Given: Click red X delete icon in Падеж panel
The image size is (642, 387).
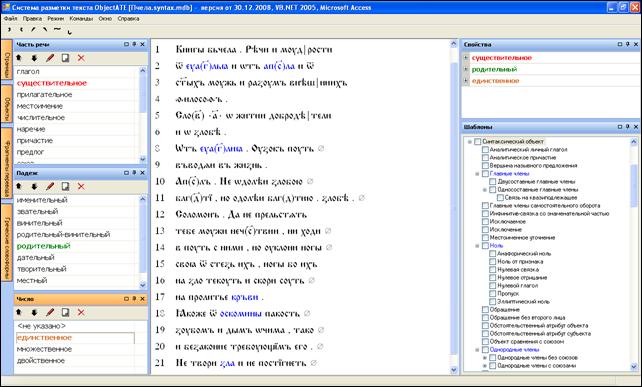Looking at the screenshot, I should (x=81, y=187).
